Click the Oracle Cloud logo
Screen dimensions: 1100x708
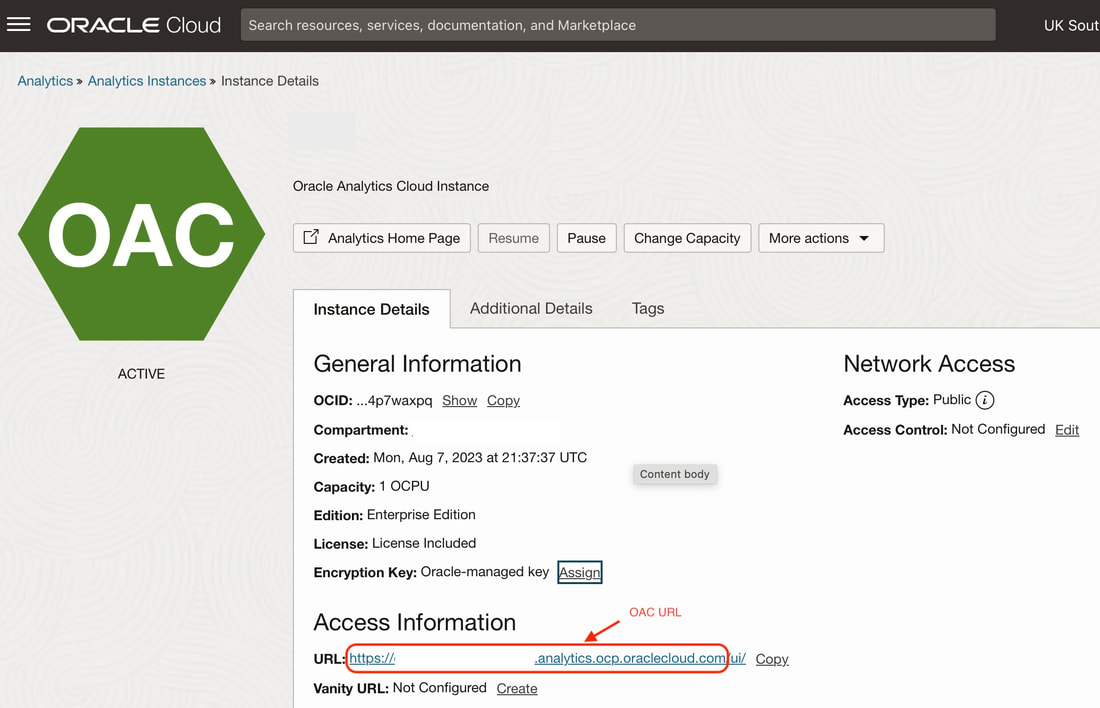pos(134,25)
